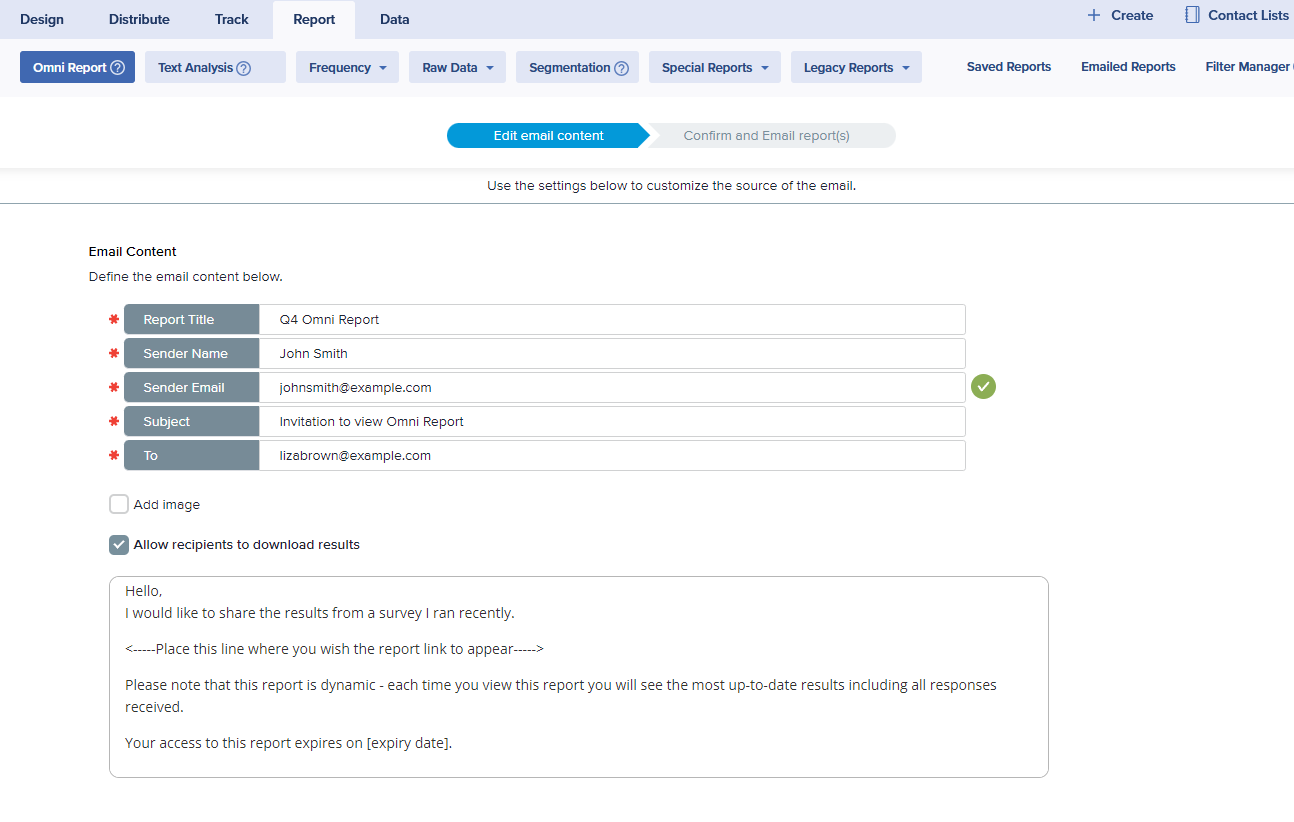
Task: Go to the Distribute tab
Action: tap(139, 19)
